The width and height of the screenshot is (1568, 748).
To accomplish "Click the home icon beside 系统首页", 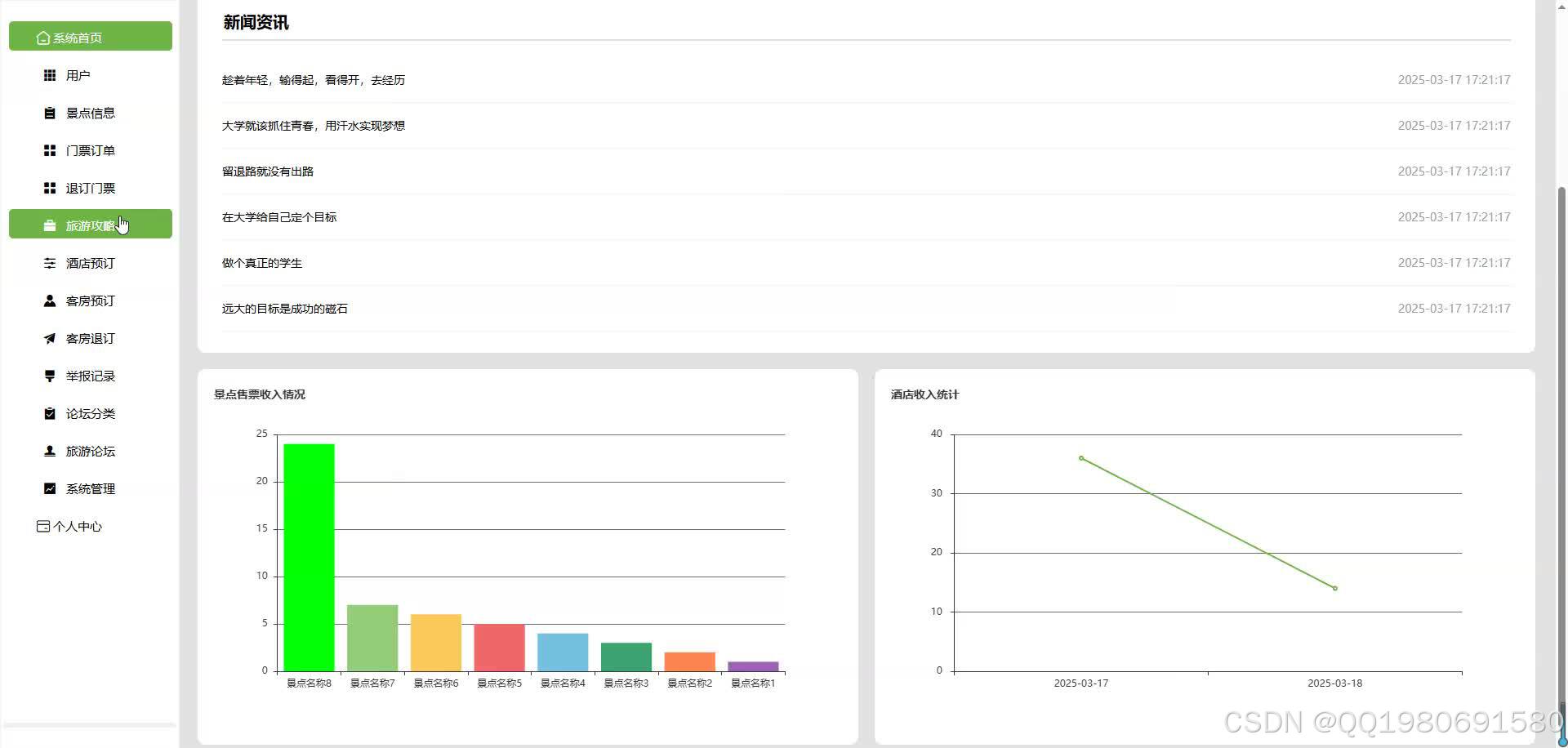I will [x=43, y=38].
